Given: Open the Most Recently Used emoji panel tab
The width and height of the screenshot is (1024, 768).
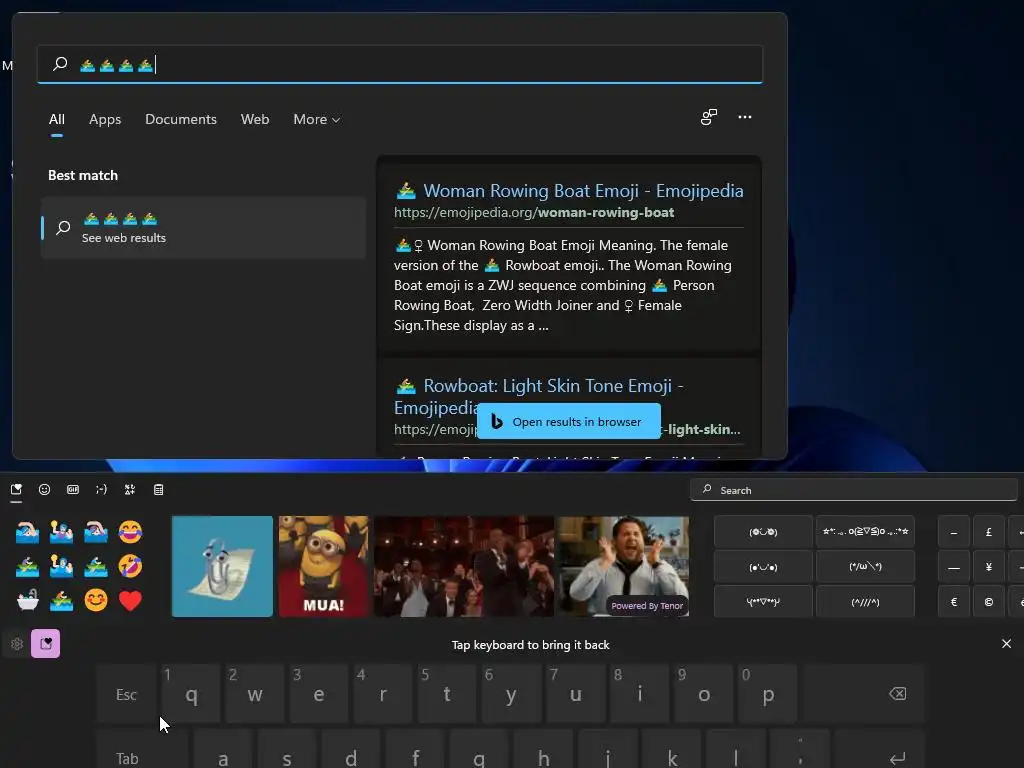Looking at the screenshot, I should point(16,490).
